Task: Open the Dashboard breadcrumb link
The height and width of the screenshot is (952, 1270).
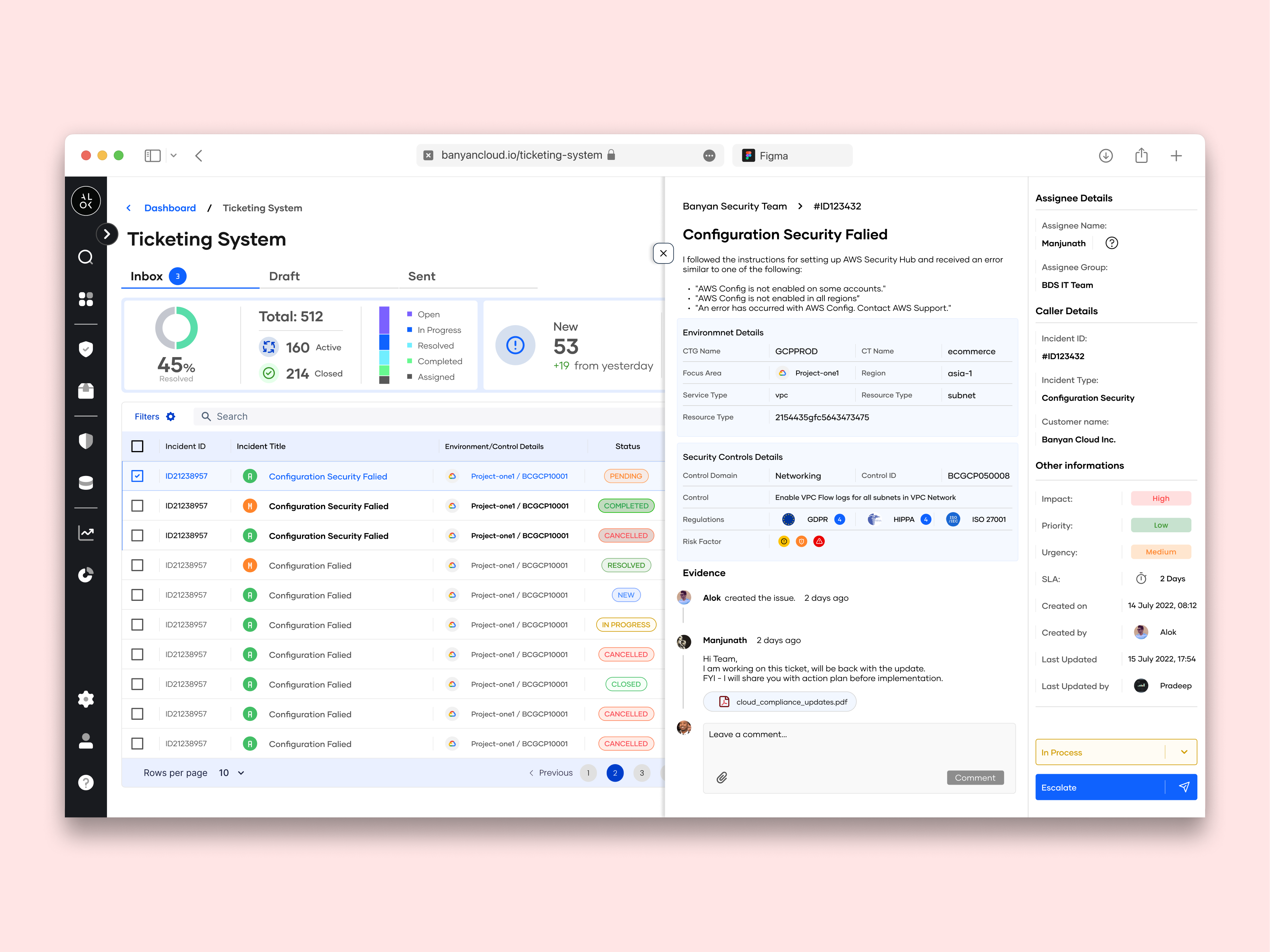Action: click(170, 208)
